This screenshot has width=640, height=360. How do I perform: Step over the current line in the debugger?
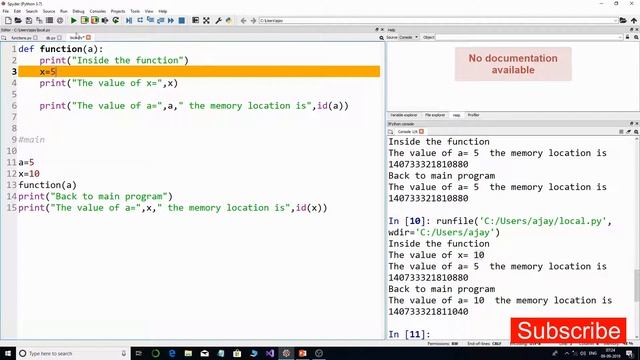[140, 20]
